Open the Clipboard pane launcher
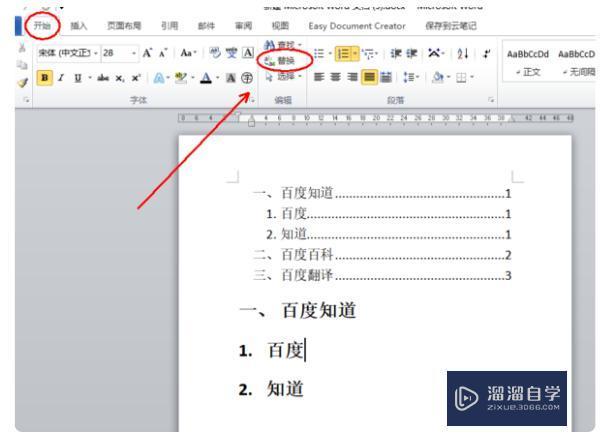The width and height of the screenshot is (601, 437). pyautogui.click(x=26, y=100)
